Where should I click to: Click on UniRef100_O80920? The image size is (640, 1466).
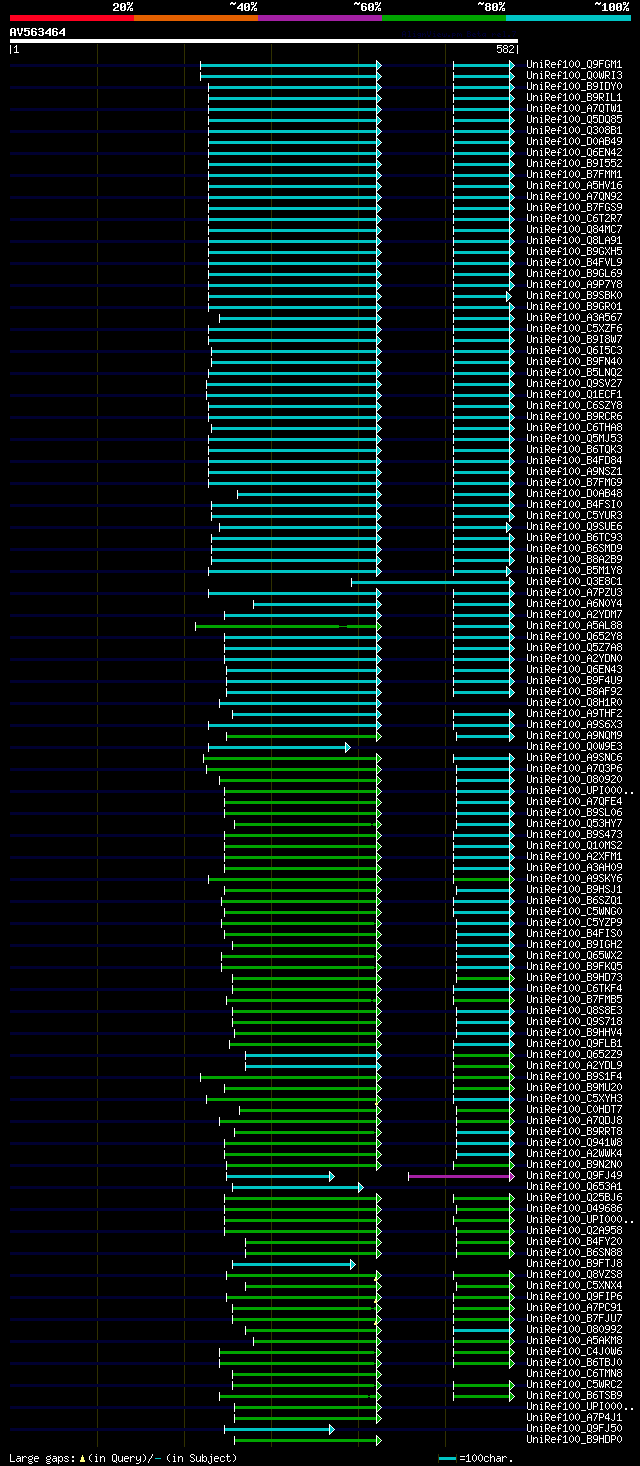pos(574,780)
